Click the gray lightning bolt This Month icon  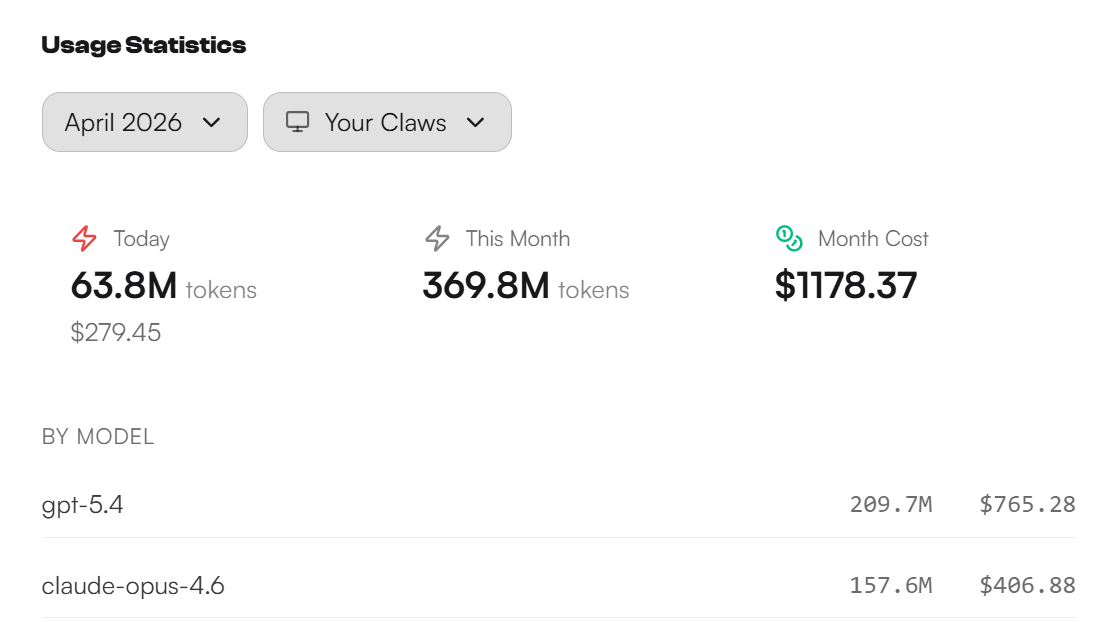coord(437,239)
